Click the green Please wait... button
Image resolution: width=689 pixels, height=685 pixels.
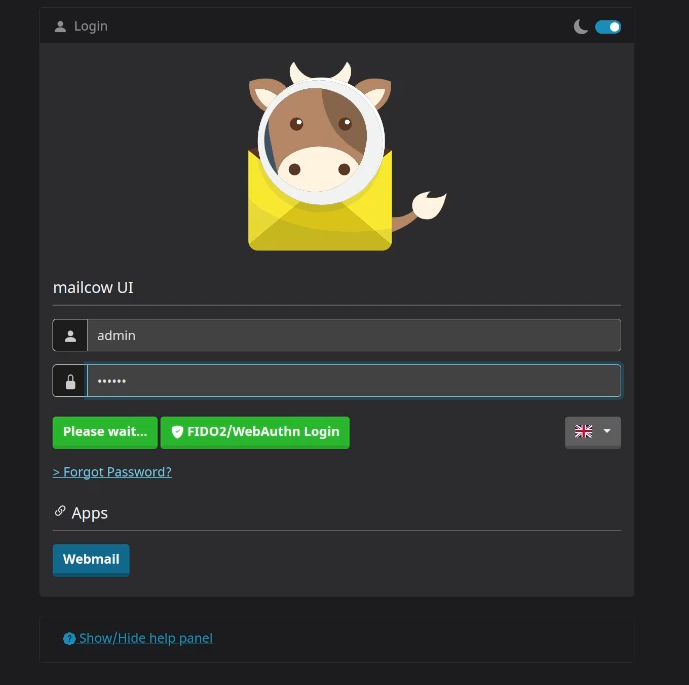pos(105,432)
